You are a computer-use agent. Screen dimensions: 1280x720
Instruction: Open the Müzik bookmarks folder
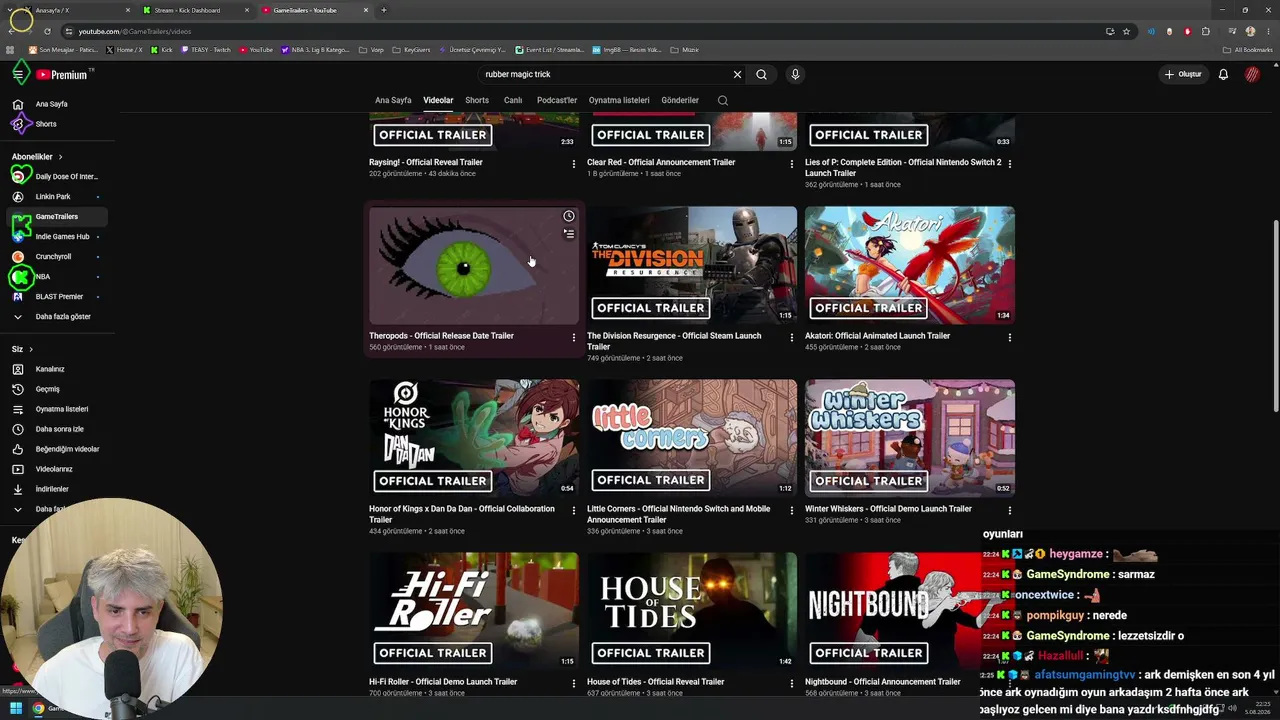(683, 50)
